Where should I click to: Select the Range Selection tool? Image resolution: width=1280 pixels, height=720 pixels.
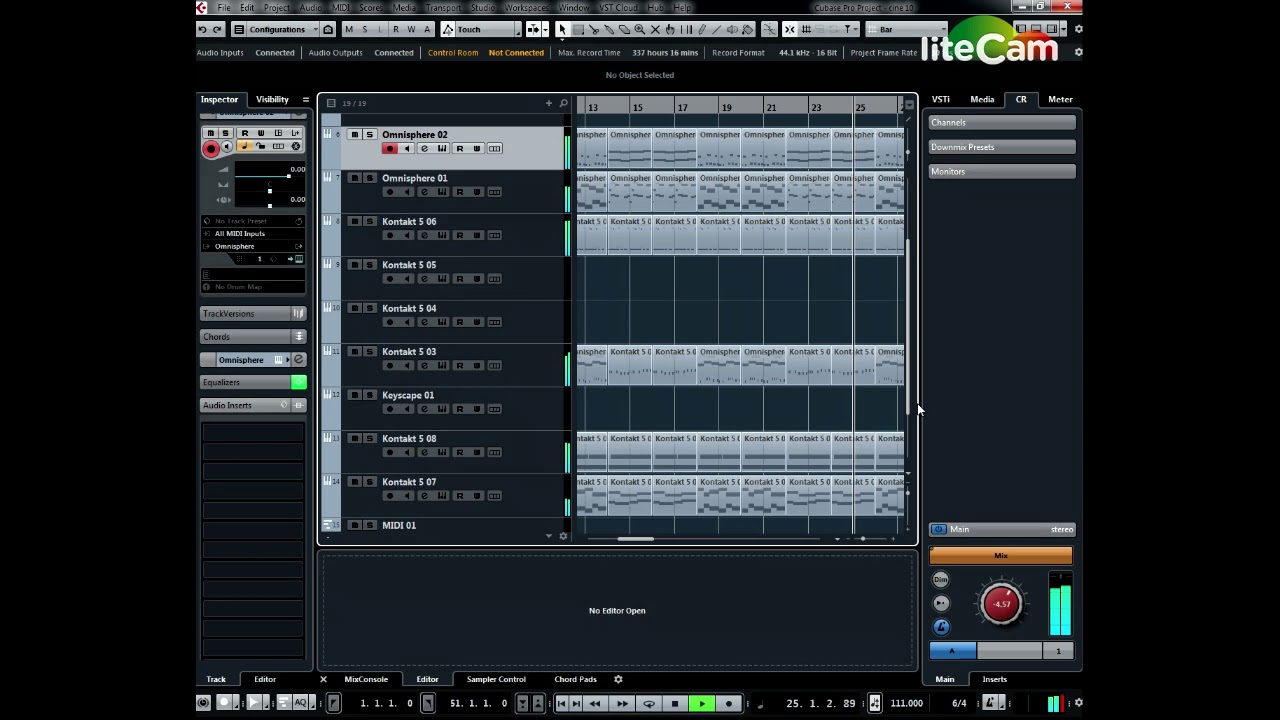point(578,29)
